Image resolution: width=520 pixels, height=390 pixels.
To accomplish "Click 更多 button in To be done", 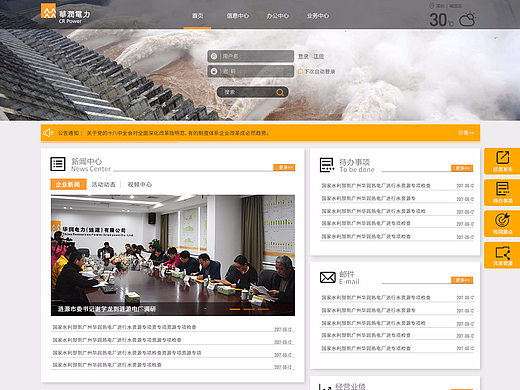I will click(462, 168).
